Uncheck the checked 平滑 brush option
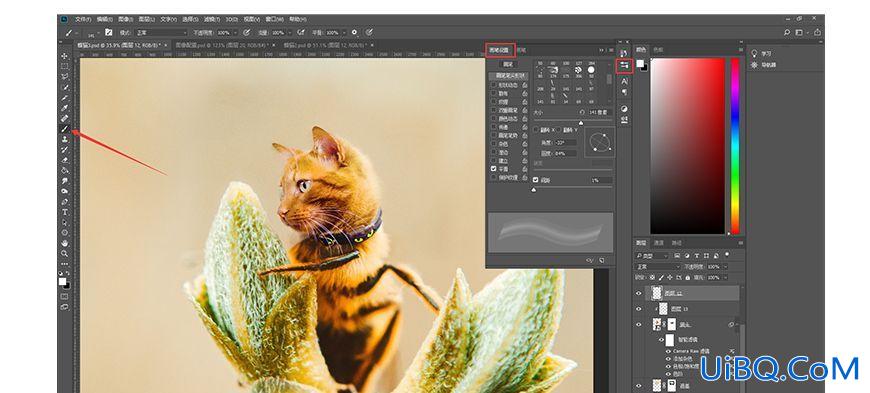The height and width of the screenshot is (393, 870). pos(494,169)
